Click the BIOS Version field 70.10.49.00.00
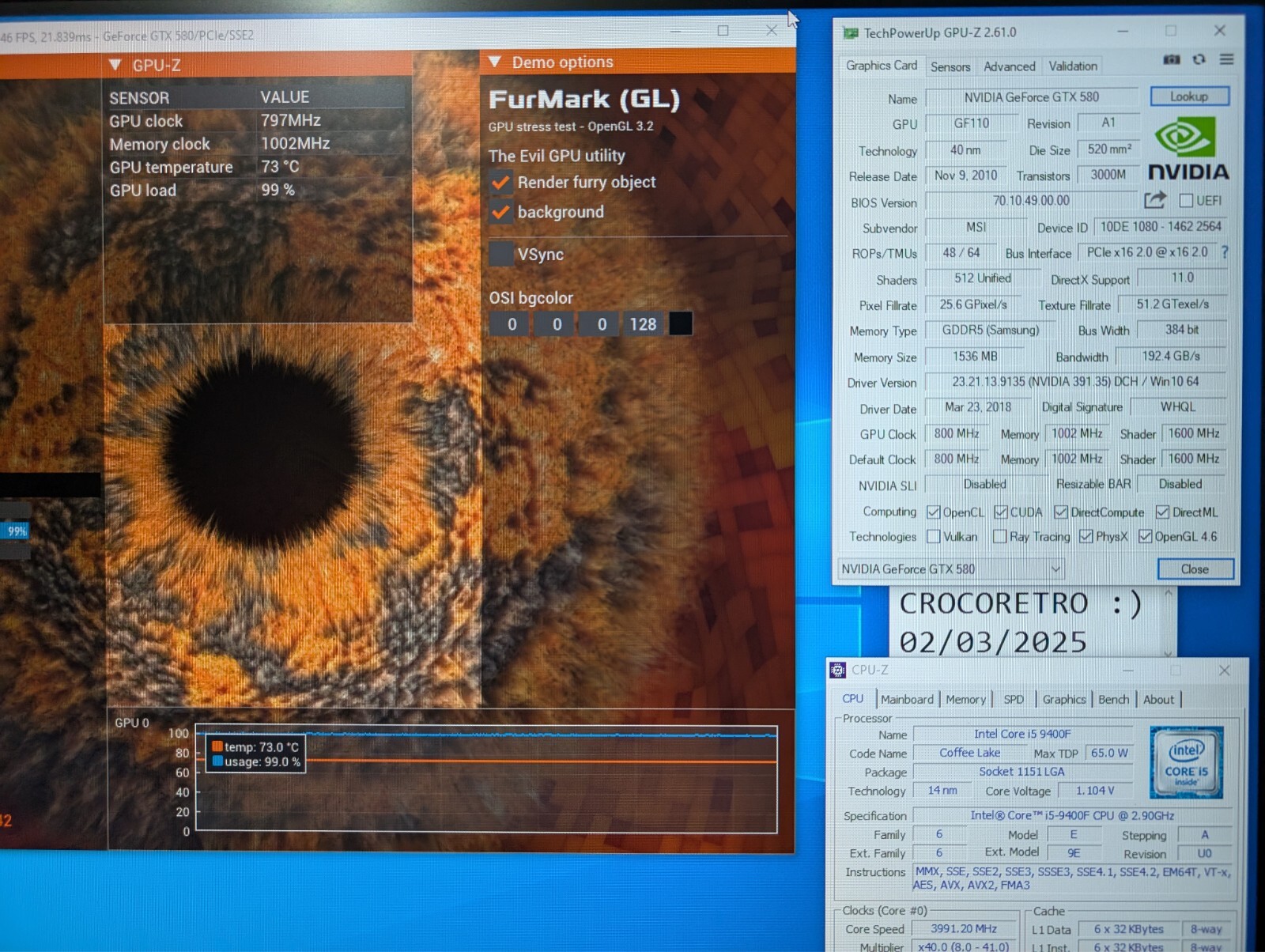Viewport: 1265px width, 952px height. click(x=1031, y=201)
